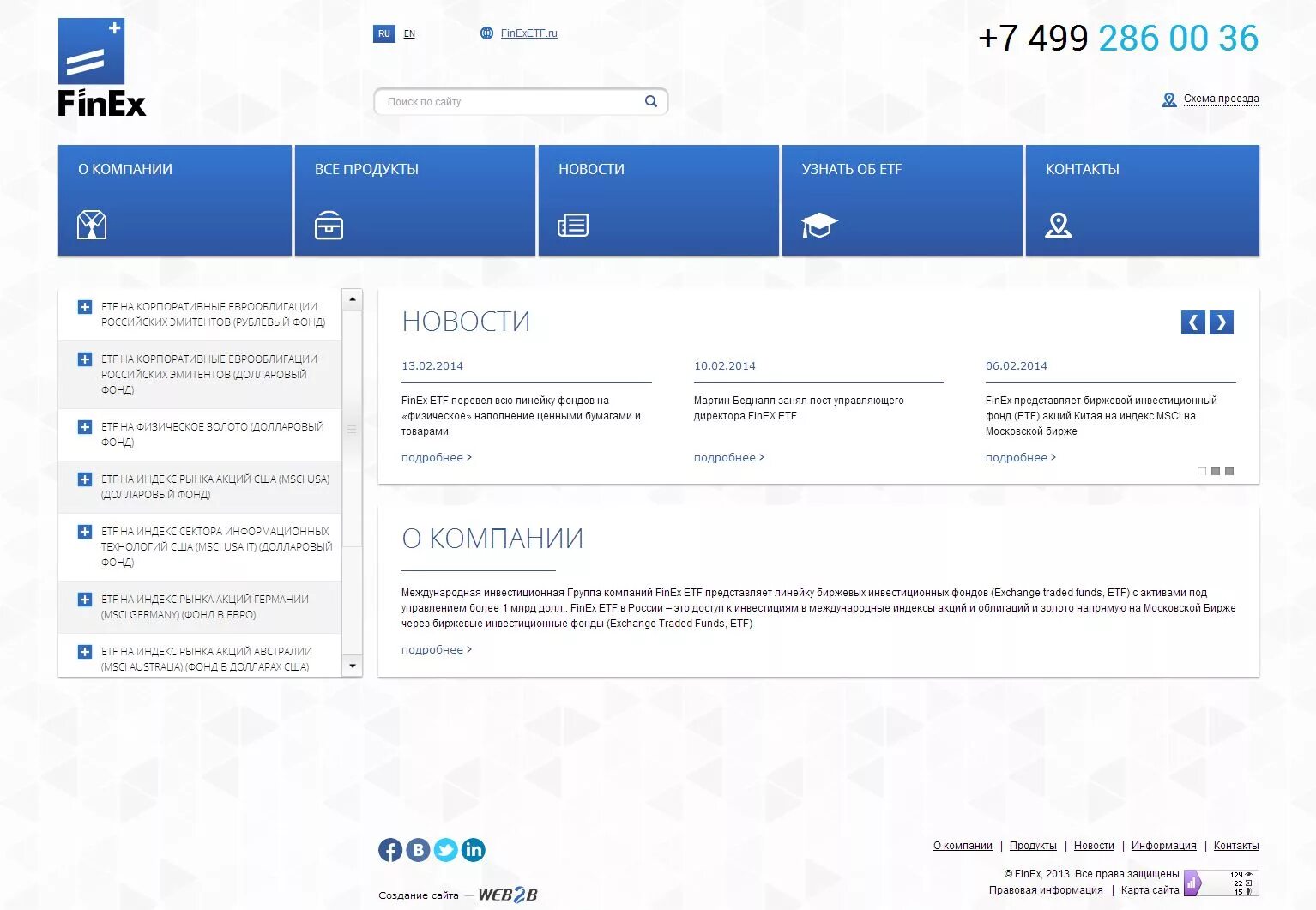
Task: Select the third news carousel indicator
Action: click(x=1230, y=470)
